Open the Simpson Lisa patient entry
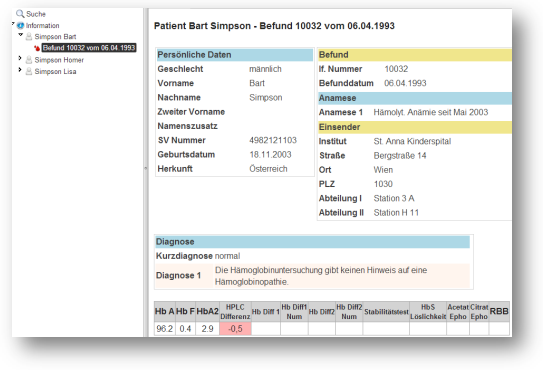 (55, 71)
